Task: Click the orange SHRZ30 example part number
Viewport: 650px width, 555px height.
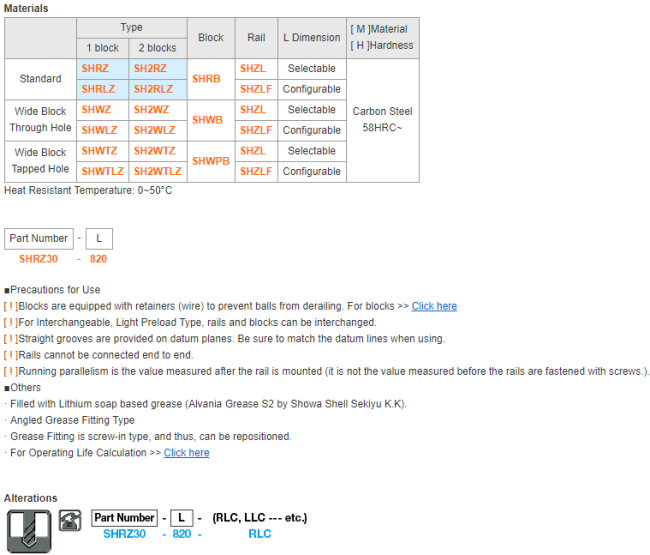Action: pyautogui.click(x=38, y=259)
